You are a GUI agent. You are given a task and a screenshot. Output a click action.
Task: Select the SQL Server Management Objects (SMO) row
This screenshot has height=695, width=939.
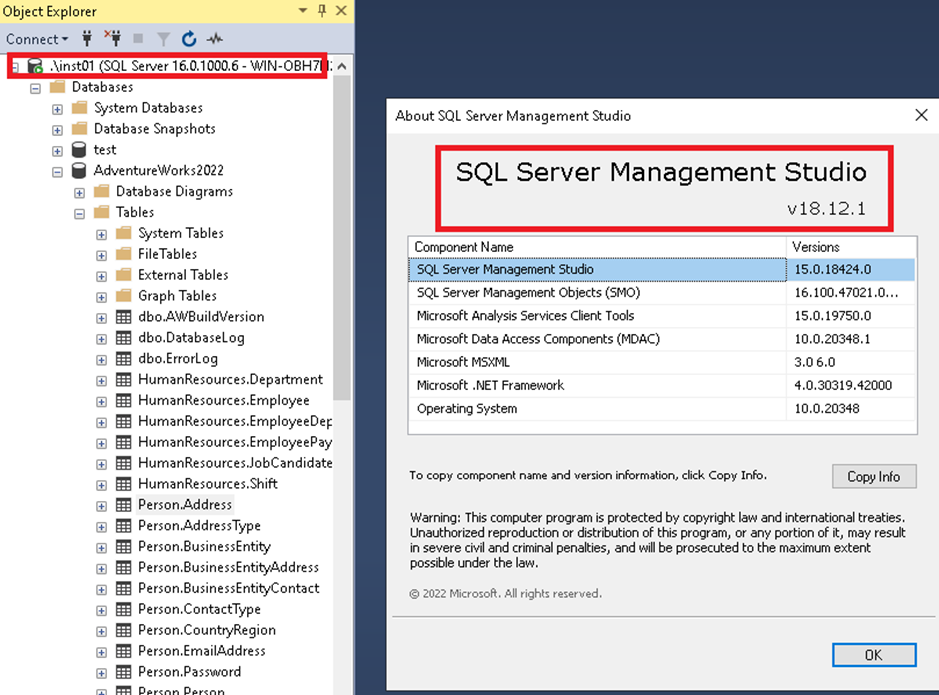tap(662, 293)
